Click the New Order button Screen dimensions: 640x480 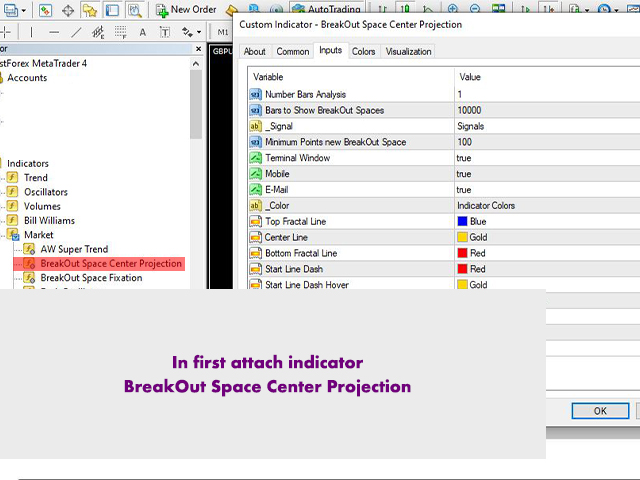186,10
